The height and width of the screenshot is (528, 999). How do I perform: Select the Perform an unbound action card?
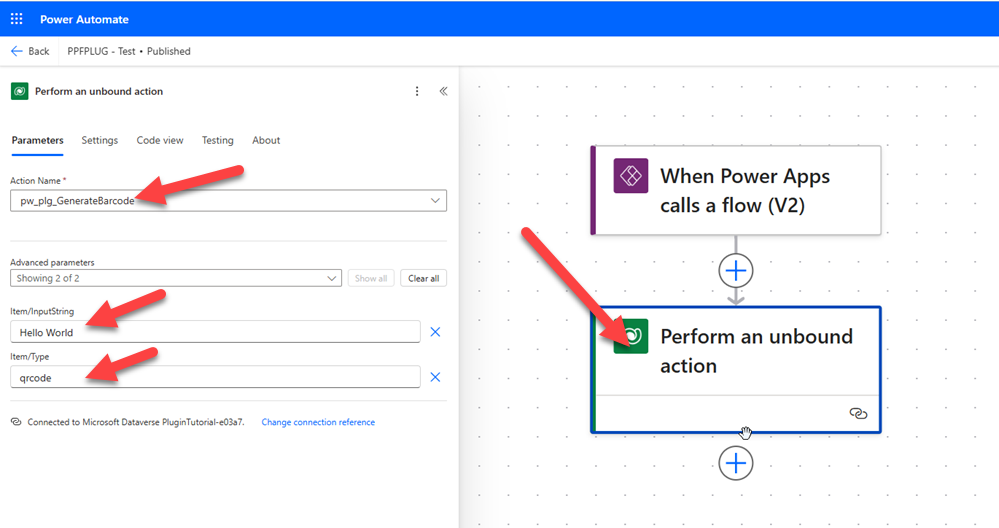(736, 370)
